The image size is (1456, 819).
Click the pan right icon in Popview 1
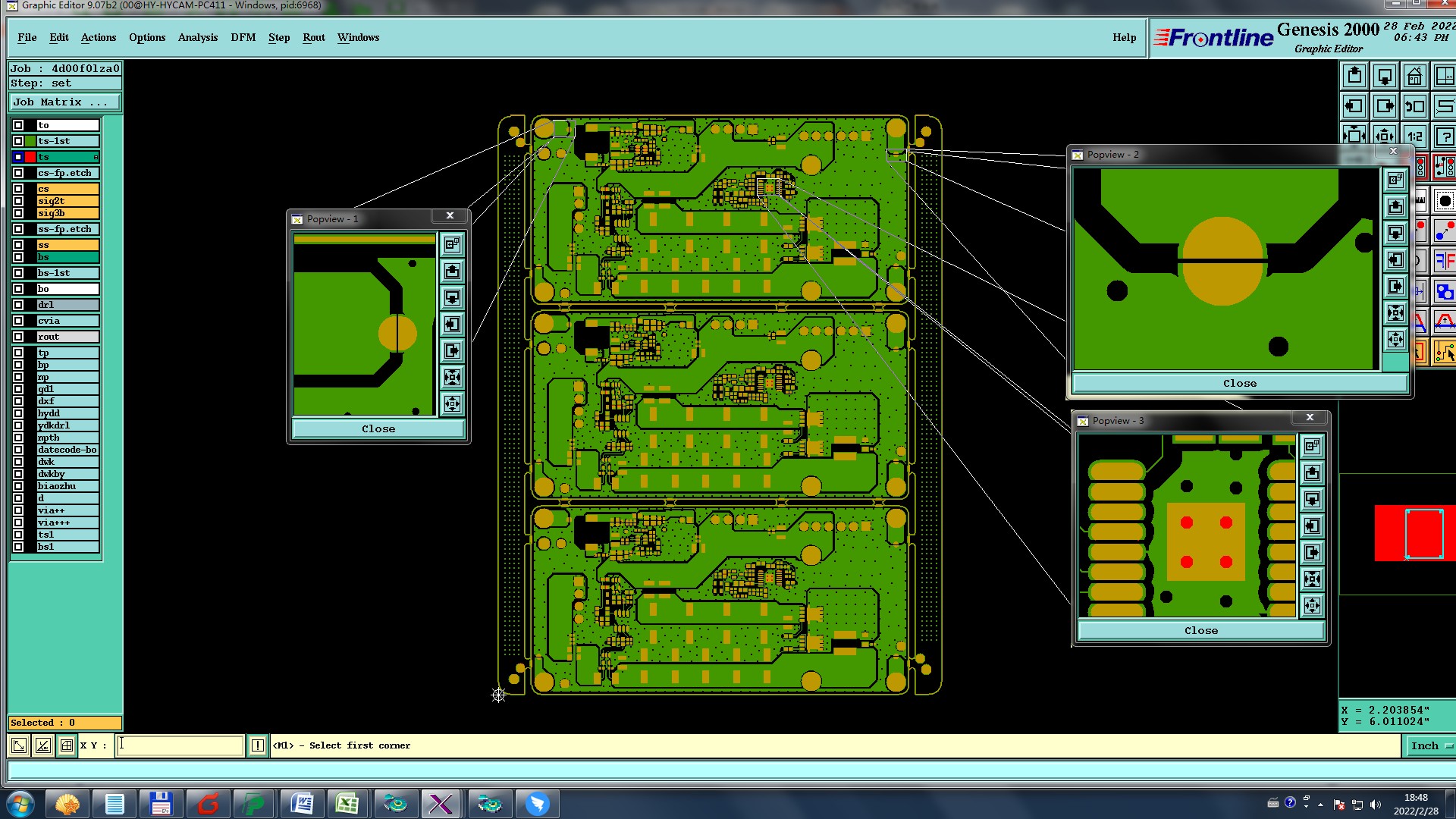452,351
